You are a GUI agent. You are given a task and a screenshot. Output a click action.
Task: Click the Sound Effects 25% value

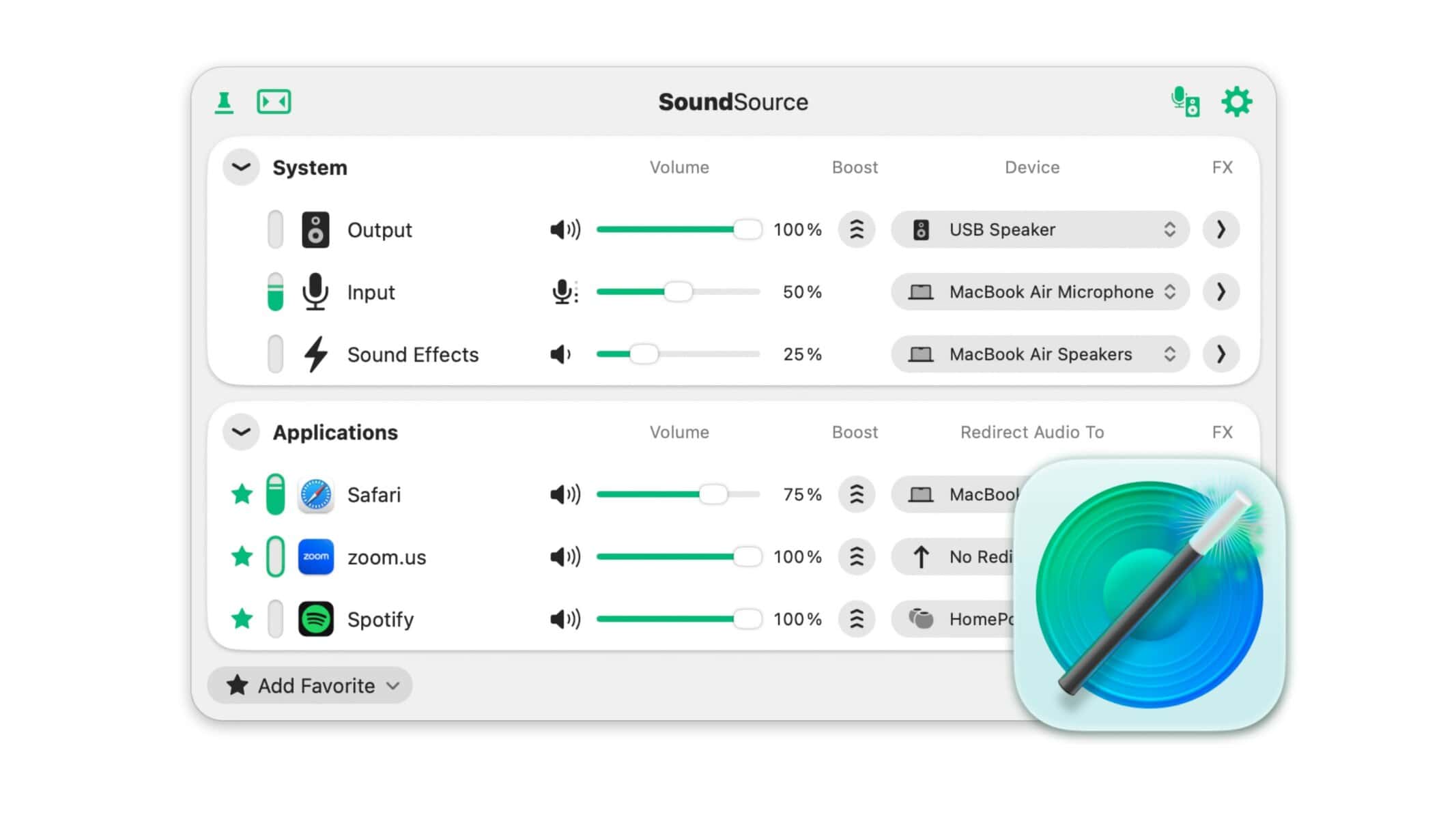[802, 355]
